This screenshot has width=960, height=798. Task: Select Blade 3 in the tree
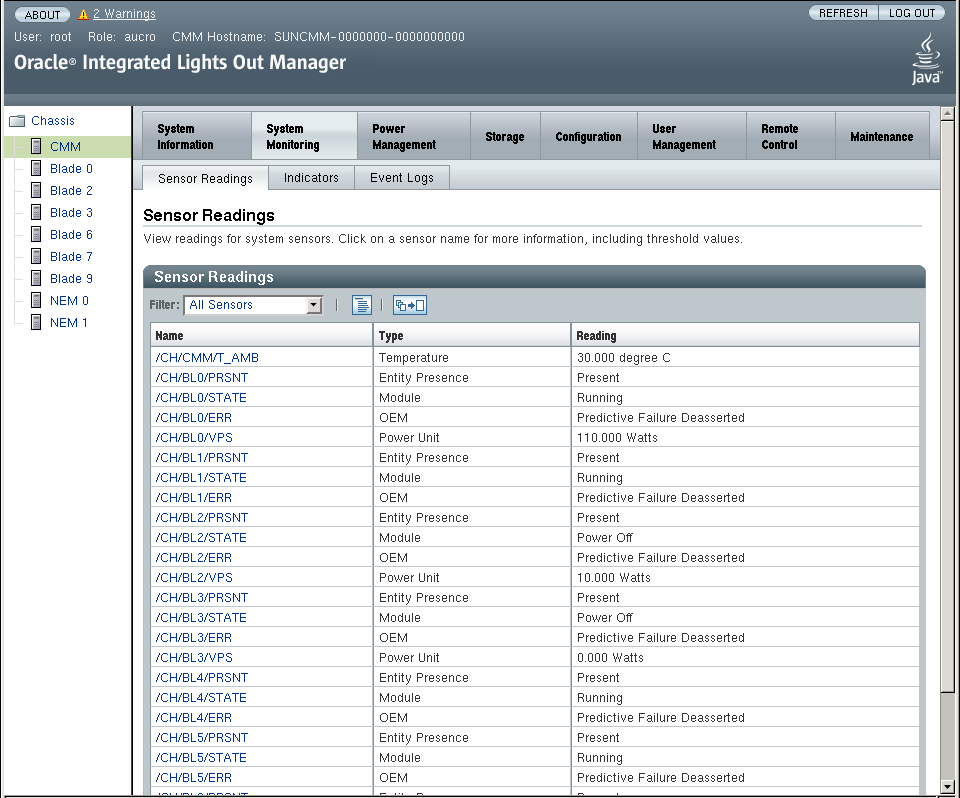(x=71, y=213)
